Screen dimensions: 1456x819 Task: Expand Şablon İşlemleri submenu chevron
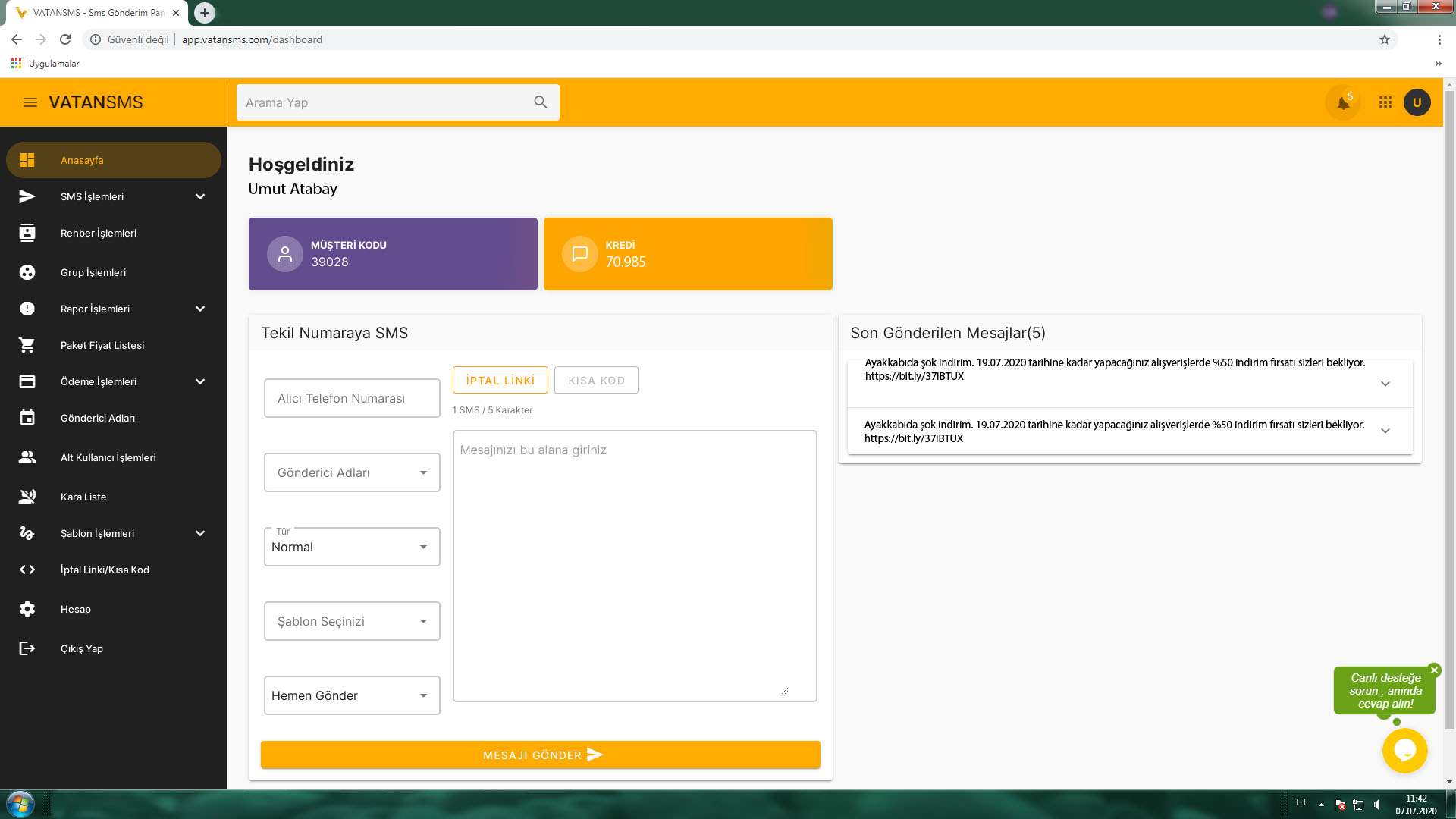tap(200, 533)
